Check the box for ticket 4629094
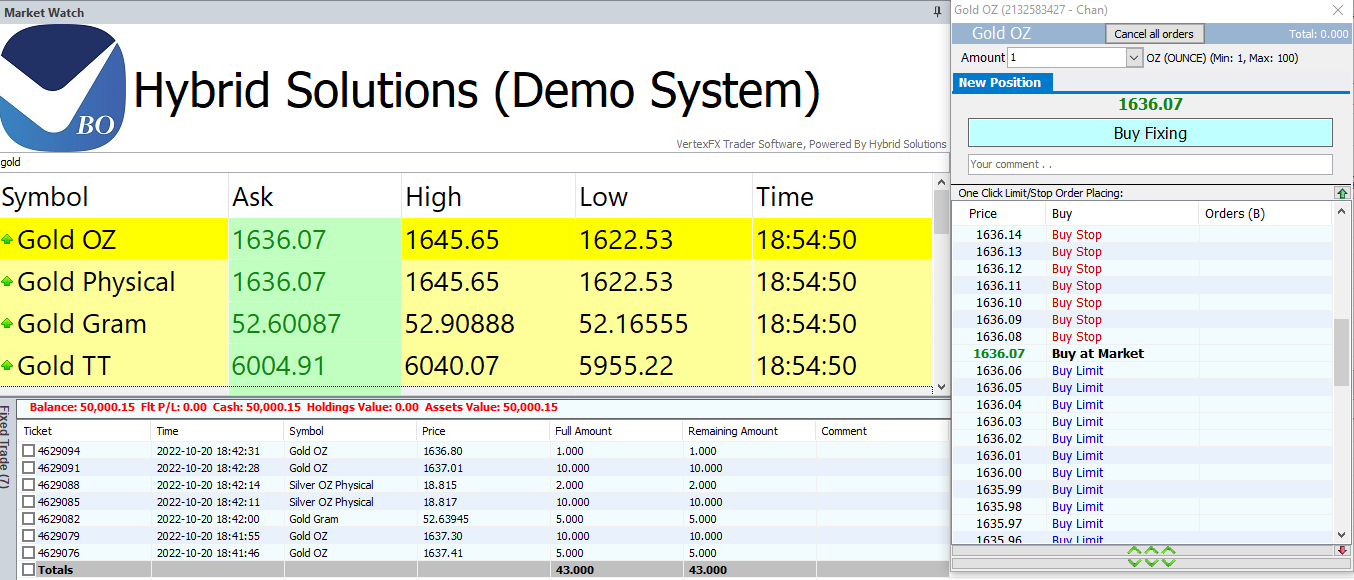 click(29, 451)
